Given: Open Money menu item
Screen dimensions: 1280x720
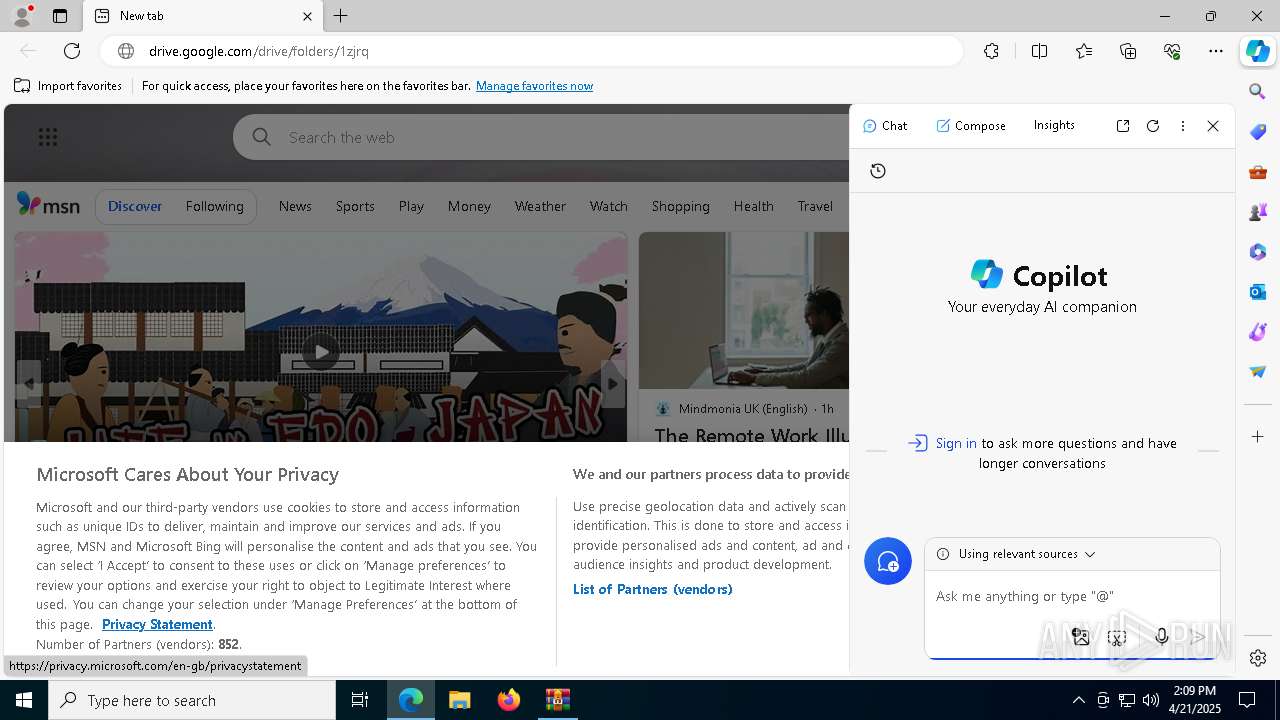Looking at the screenshot, I should (x=469, y=206).
